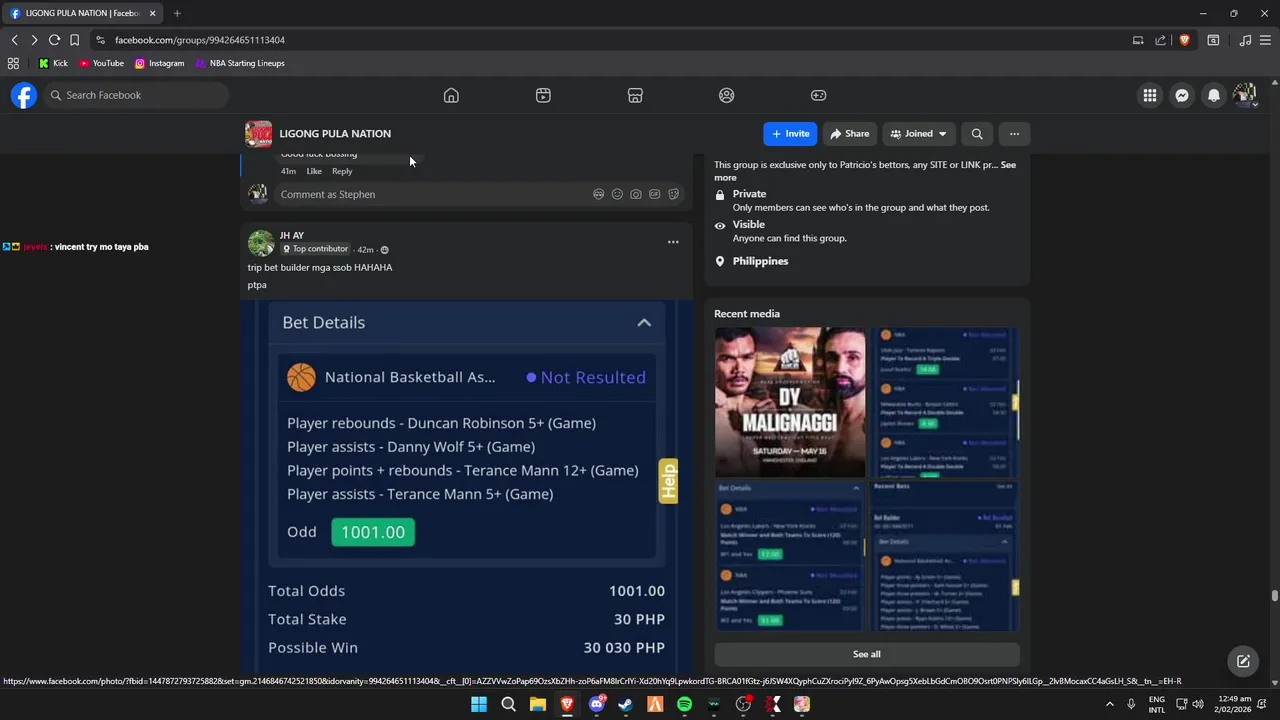Reload the page
The image size is (1280, 720).
point(54,40)
